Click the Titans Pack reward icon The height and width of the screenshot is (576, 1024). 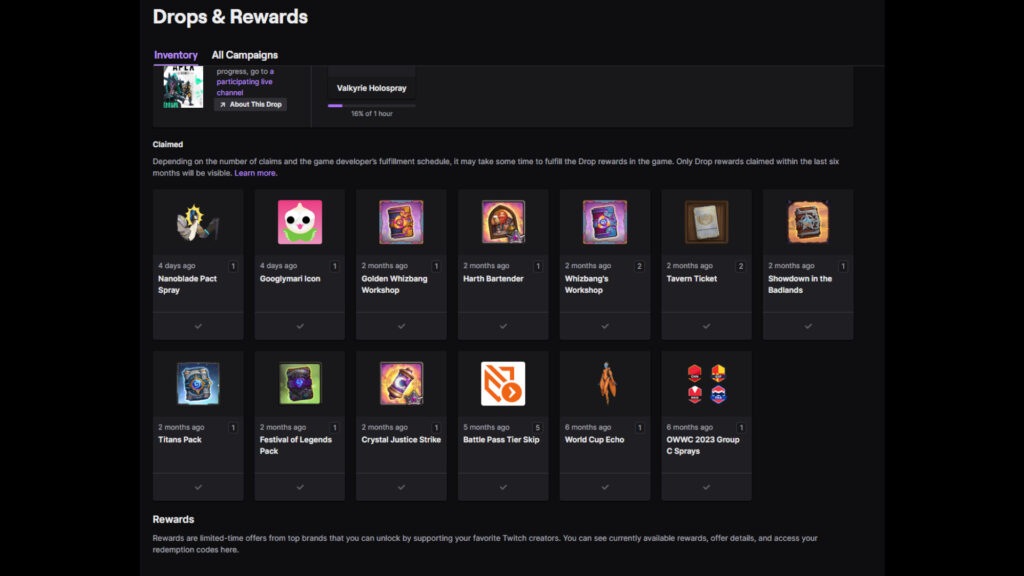tap(197, 383)
